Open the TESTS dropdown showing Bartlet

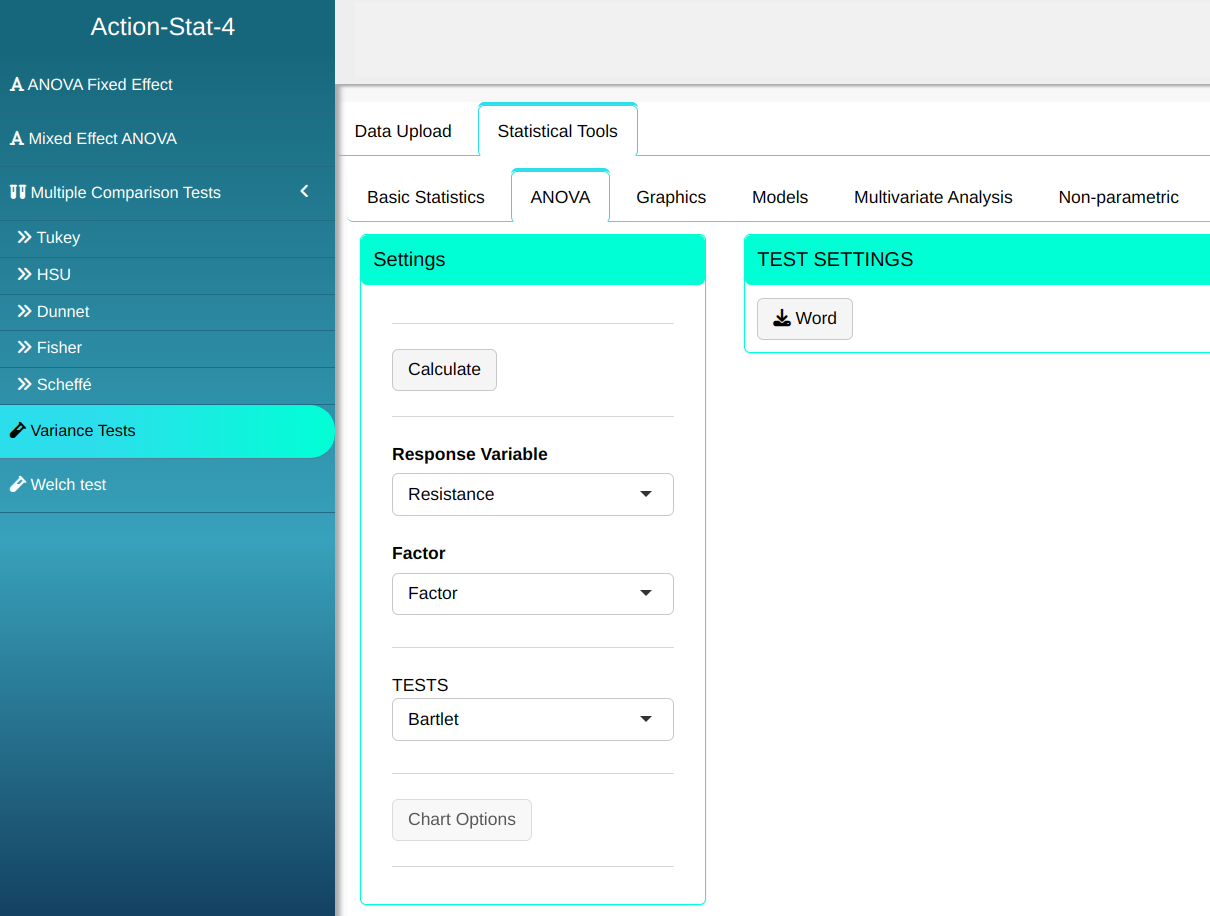point(532,719)
